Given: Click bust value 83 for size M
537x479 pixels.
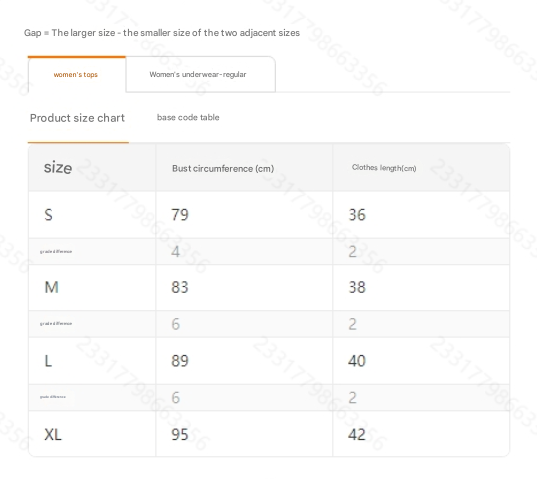Looking at the screenshot, I should click(180, 287).
